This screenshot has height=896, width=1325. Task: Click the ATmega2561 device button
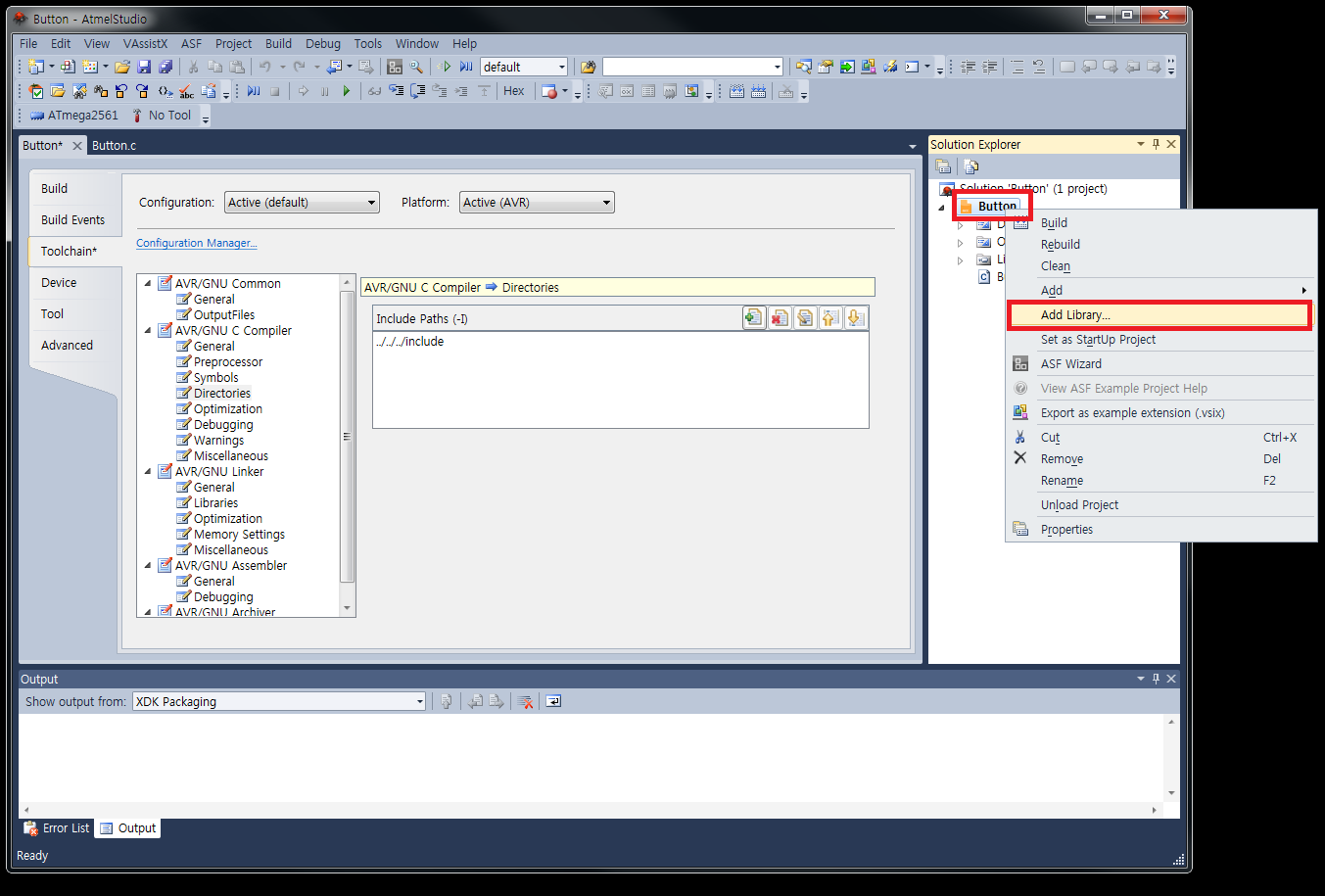tap(74, 116)
